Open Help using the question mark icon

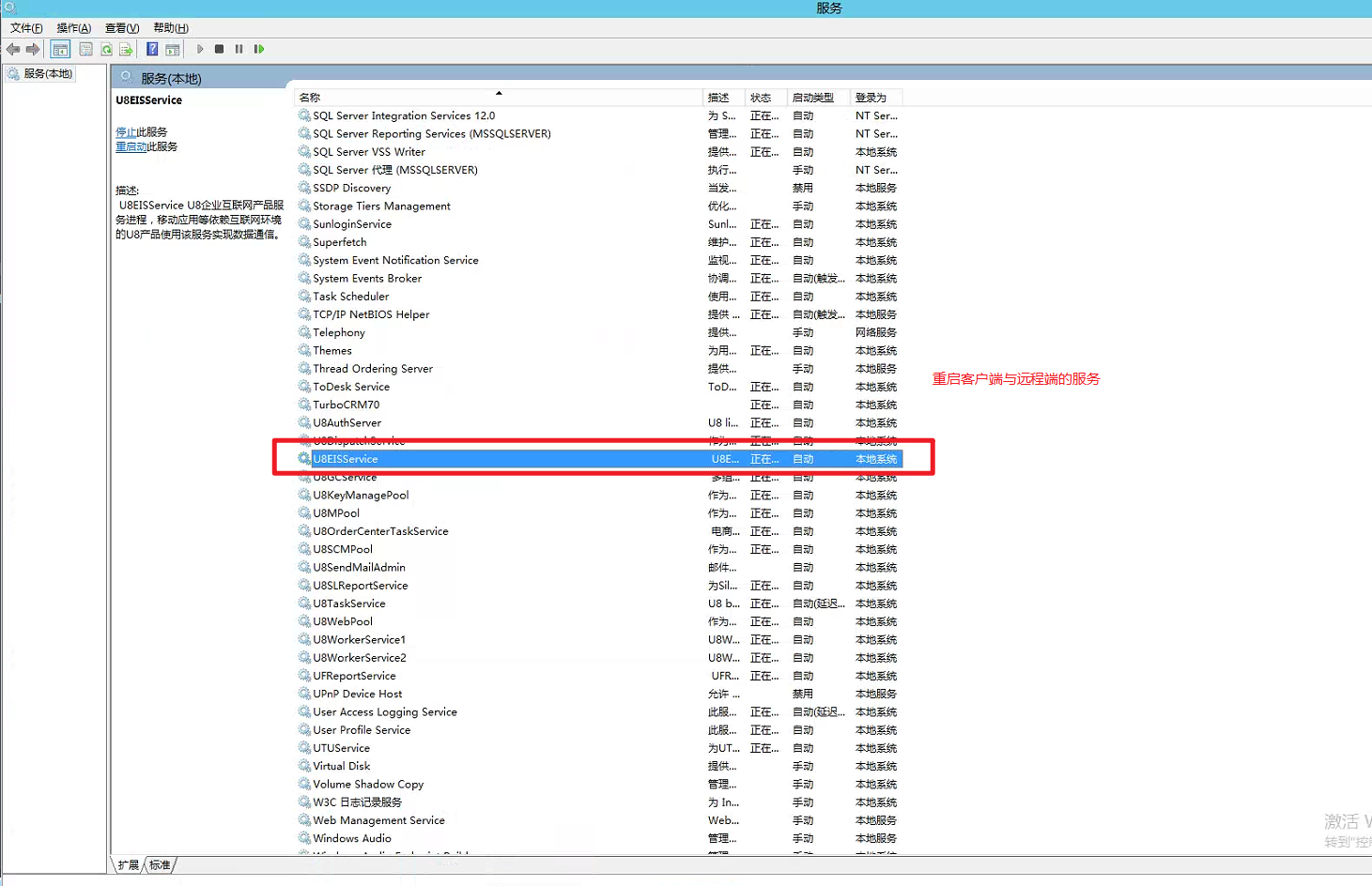[x=152, y=49]
